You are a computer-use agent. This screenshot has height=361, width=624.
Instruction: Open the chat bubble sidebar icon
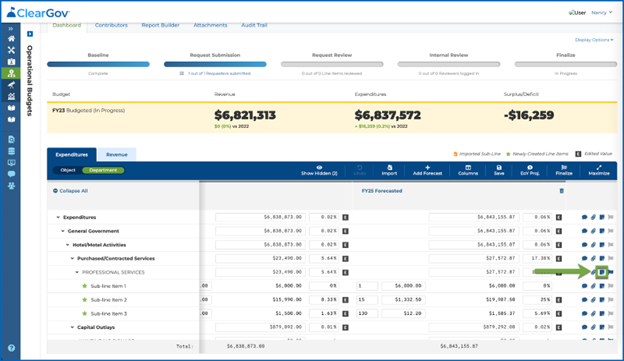tap(11, 174)
